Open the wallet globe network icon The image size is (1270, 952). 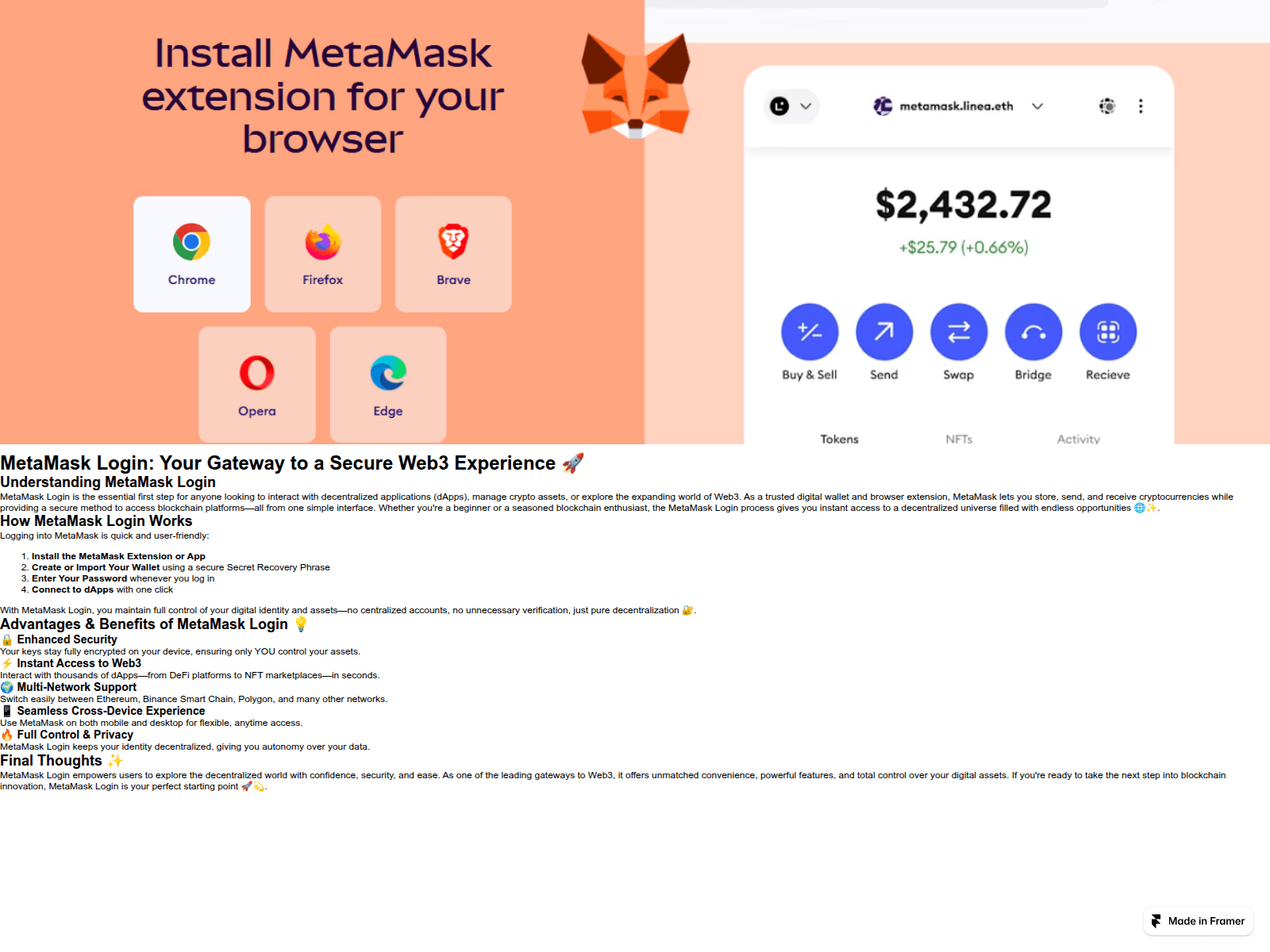pos(1107,106)
